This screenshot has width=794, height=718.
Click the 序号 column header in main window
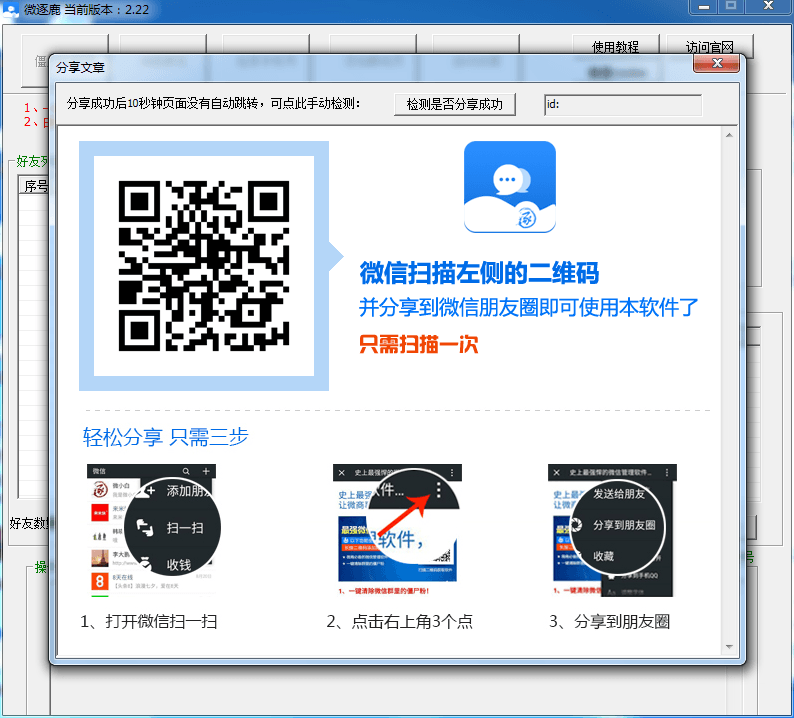(35, 186)
